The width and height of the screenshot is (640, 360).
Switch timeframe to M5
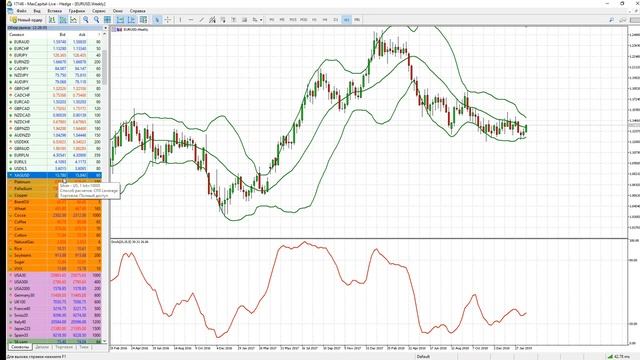[282, 20]
